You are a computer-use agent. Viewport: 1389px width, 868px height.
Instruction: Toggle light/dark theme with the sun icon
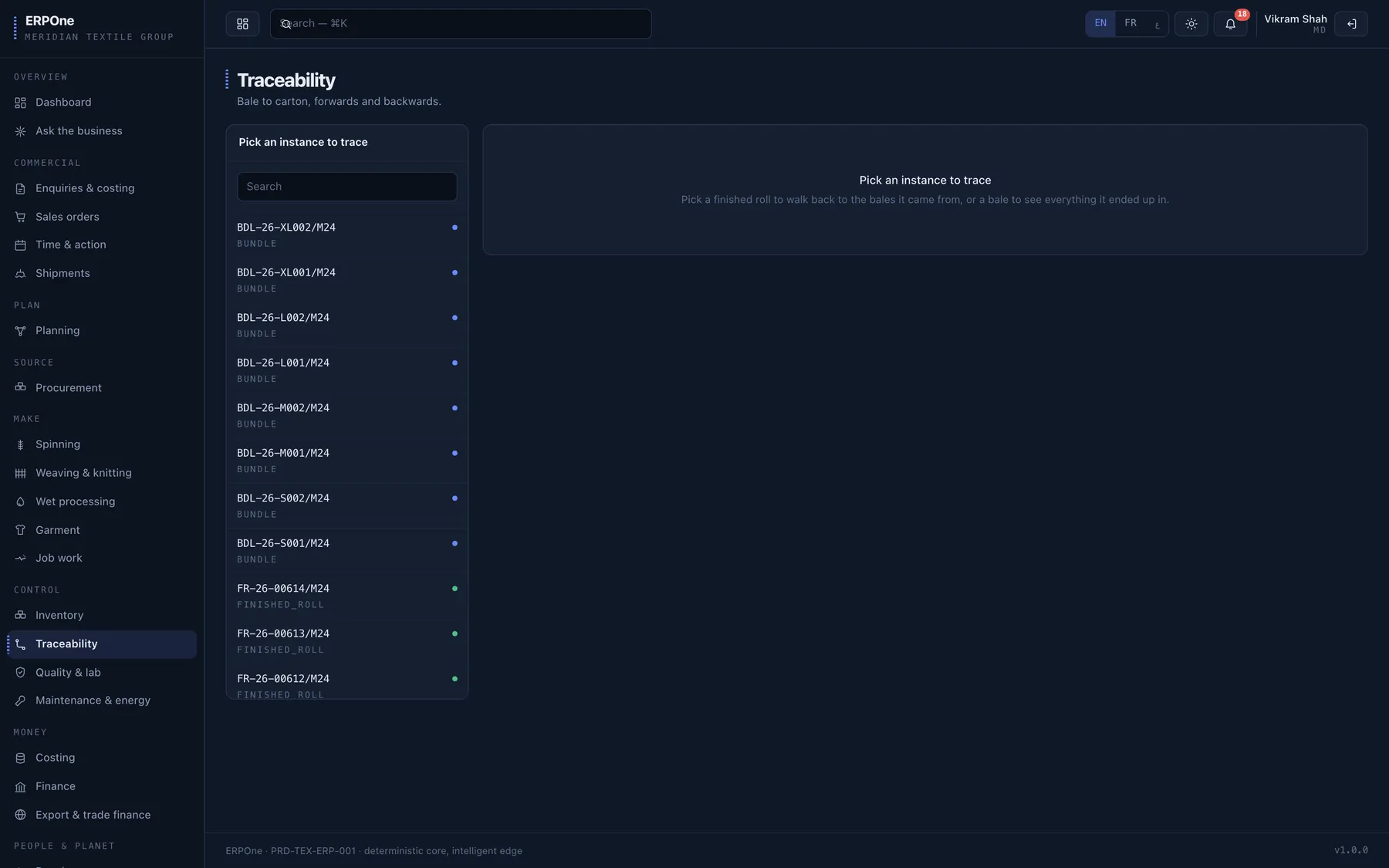point(1191,24)
